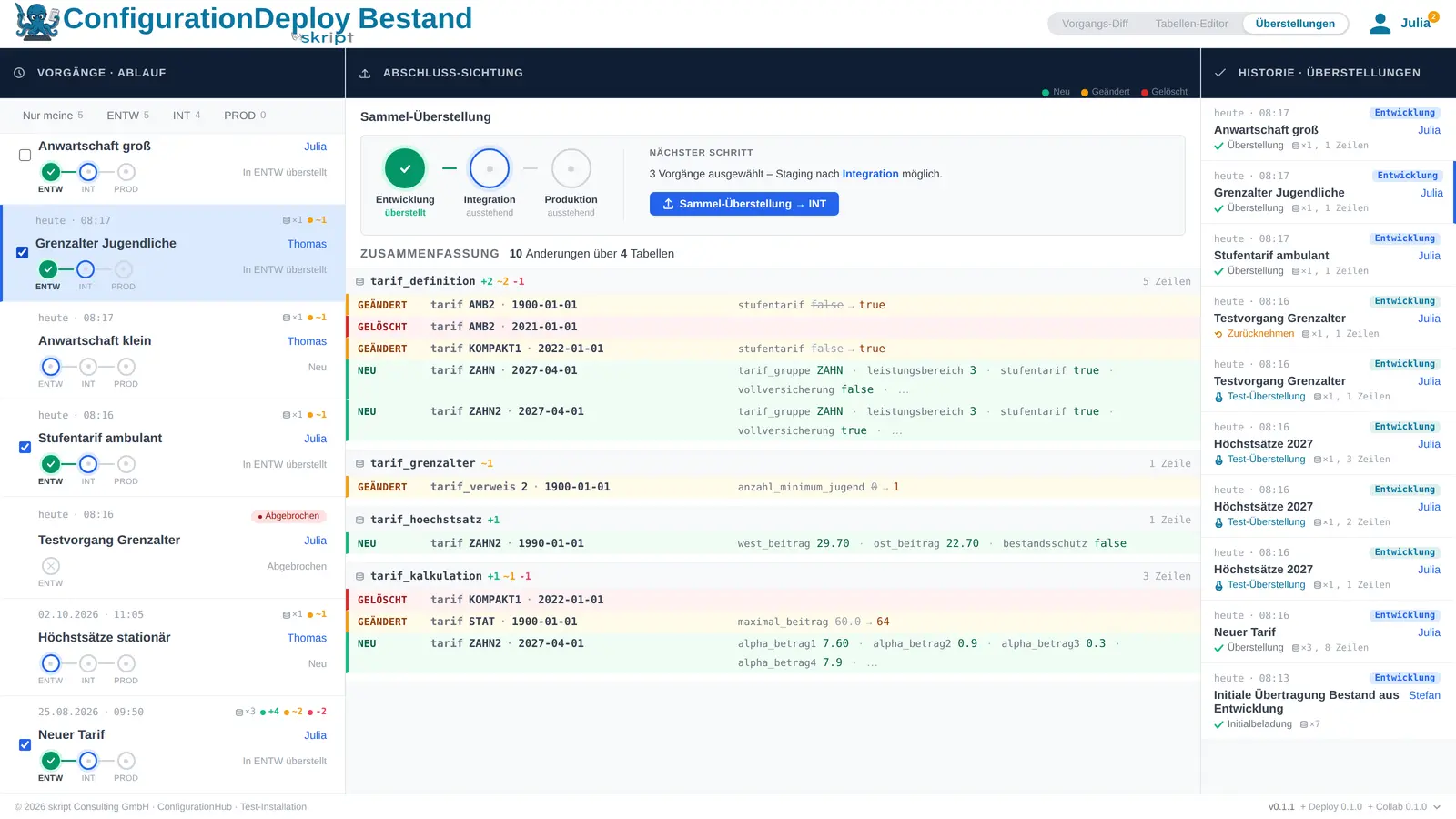Click the checkmark icon beside Historie · Überstellungen

click(x=1220, y=73)
